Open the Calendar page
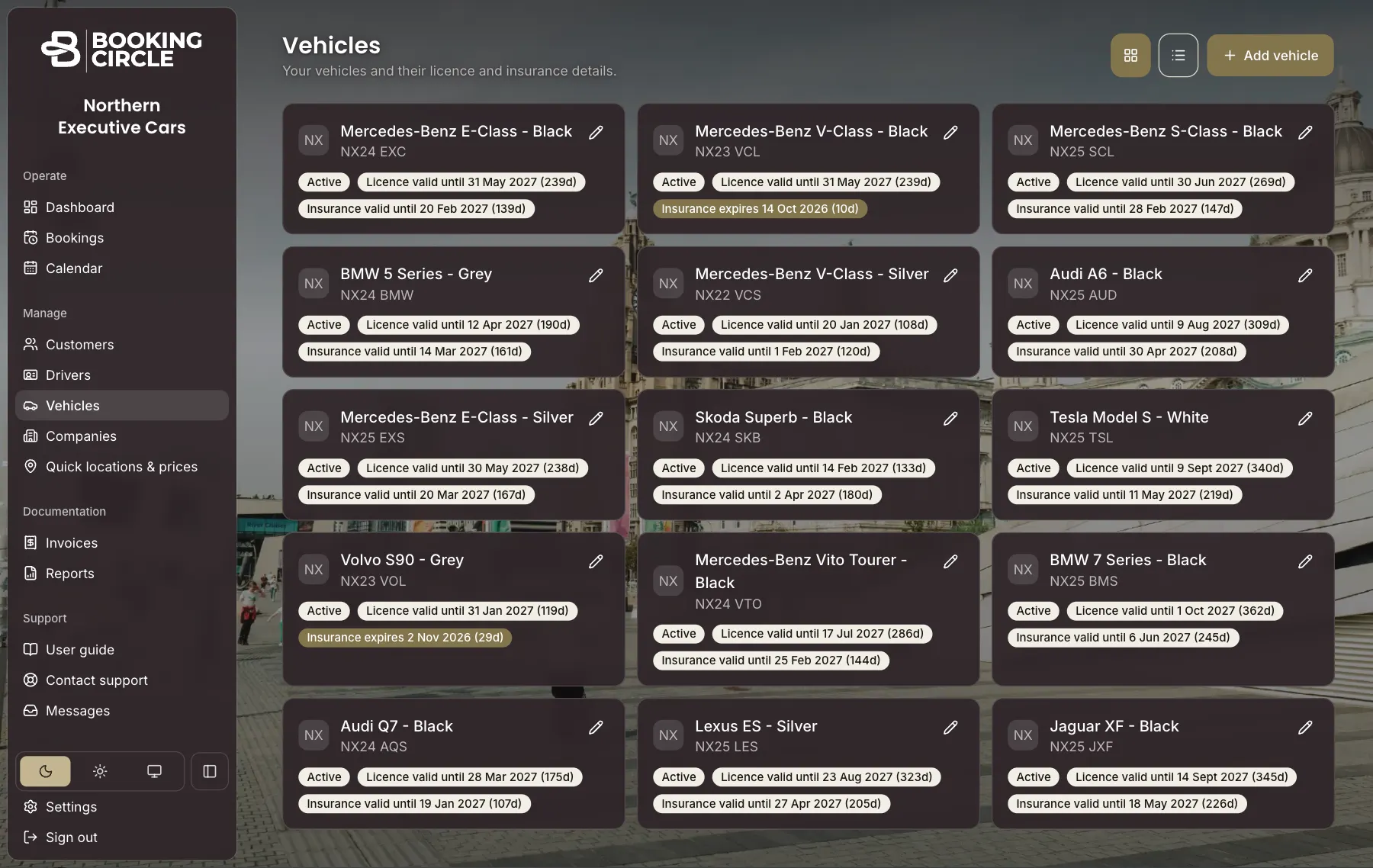1373x868 pixels. tap(122, 268)
